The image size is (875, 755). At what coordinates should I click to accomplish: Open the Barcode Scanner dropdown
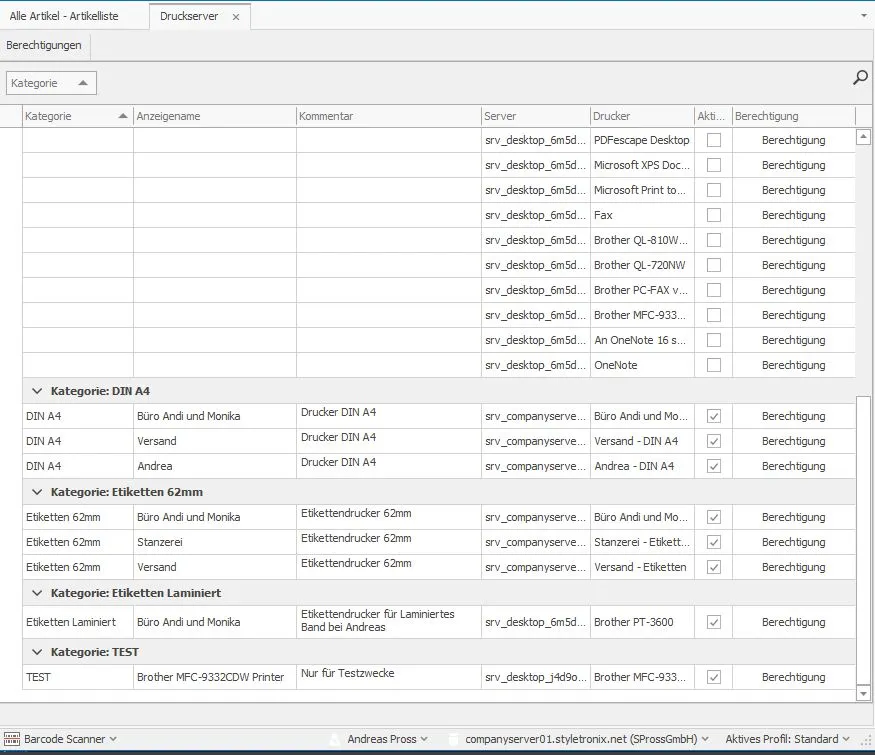[x=113, y=739]
